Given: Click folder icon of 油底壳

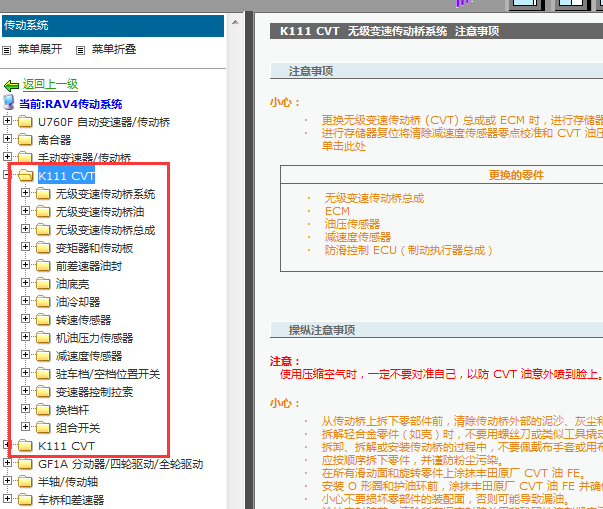Looking at the screenshot, I should (x=43, y=284).
